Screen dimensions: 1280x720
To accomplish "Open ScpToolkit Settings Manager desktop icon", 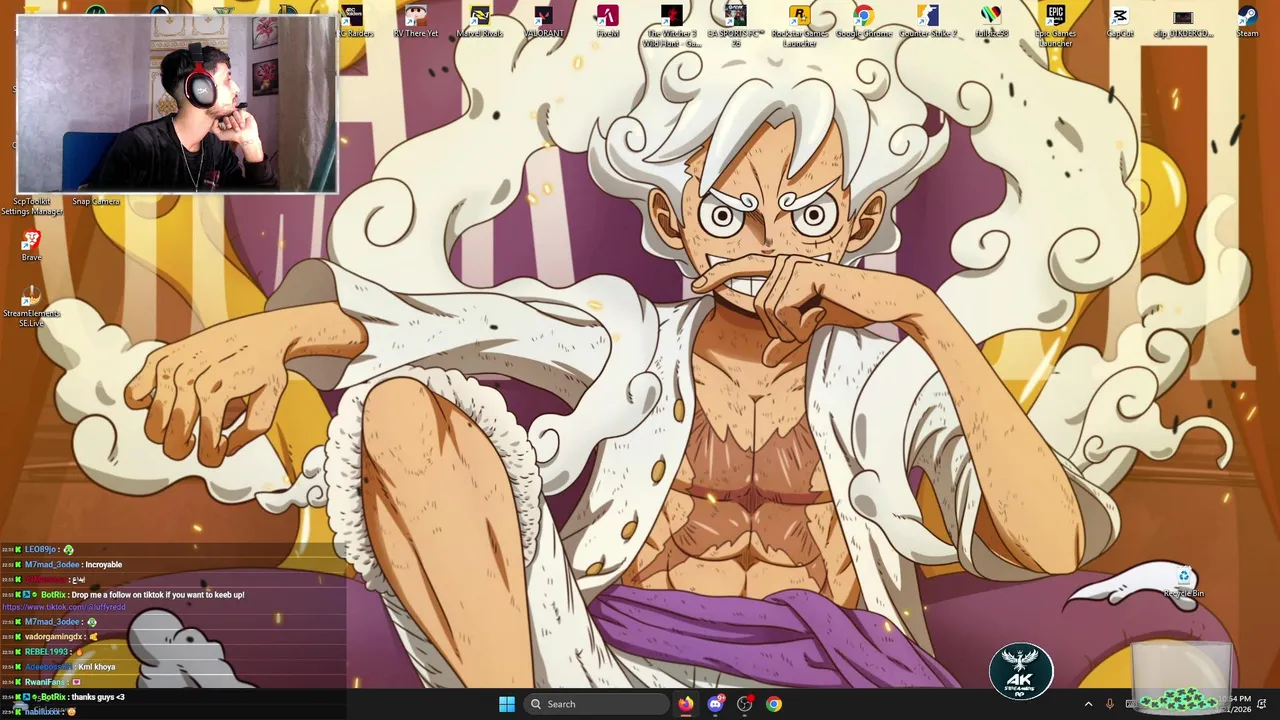I will (x=31, y=205).
